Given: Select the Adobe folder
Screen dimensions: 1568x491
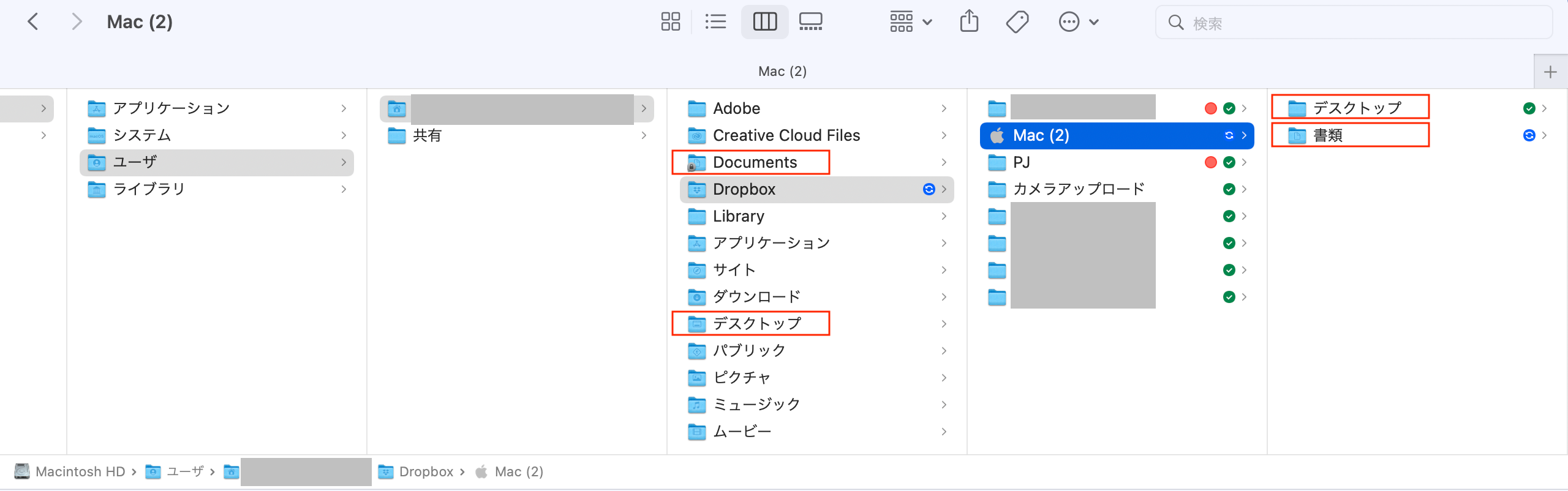Looking at the screenshot, I should (817, 108).
